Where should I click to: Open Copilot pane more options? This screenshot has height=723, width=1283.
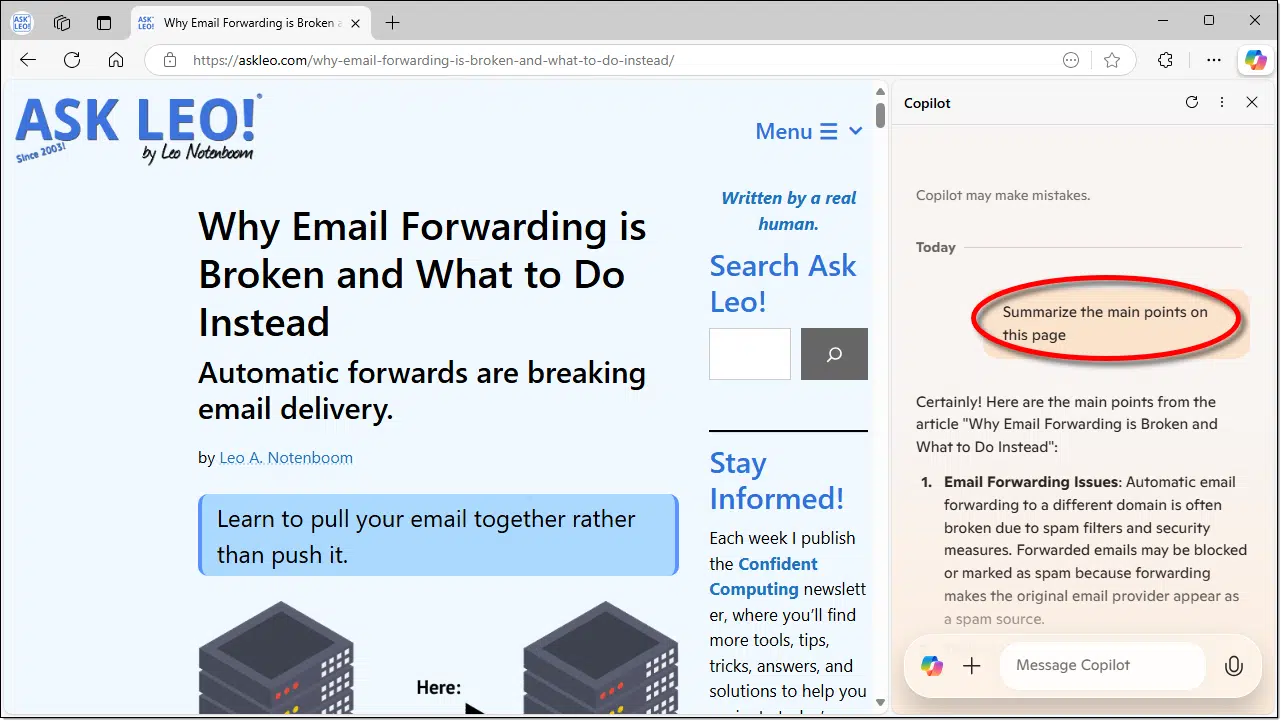tap(1222, 102)
